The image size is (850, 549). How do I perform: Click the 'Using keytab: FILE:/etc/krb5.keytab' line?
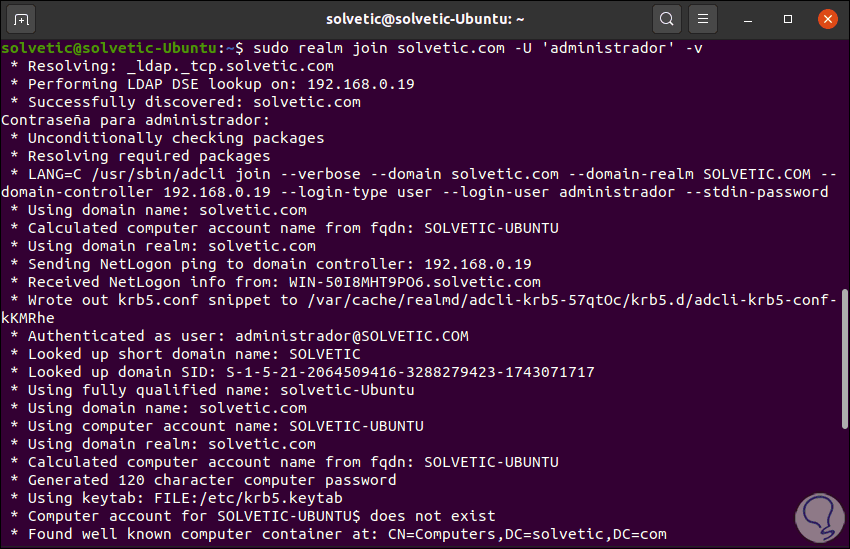tap(185, 498)
